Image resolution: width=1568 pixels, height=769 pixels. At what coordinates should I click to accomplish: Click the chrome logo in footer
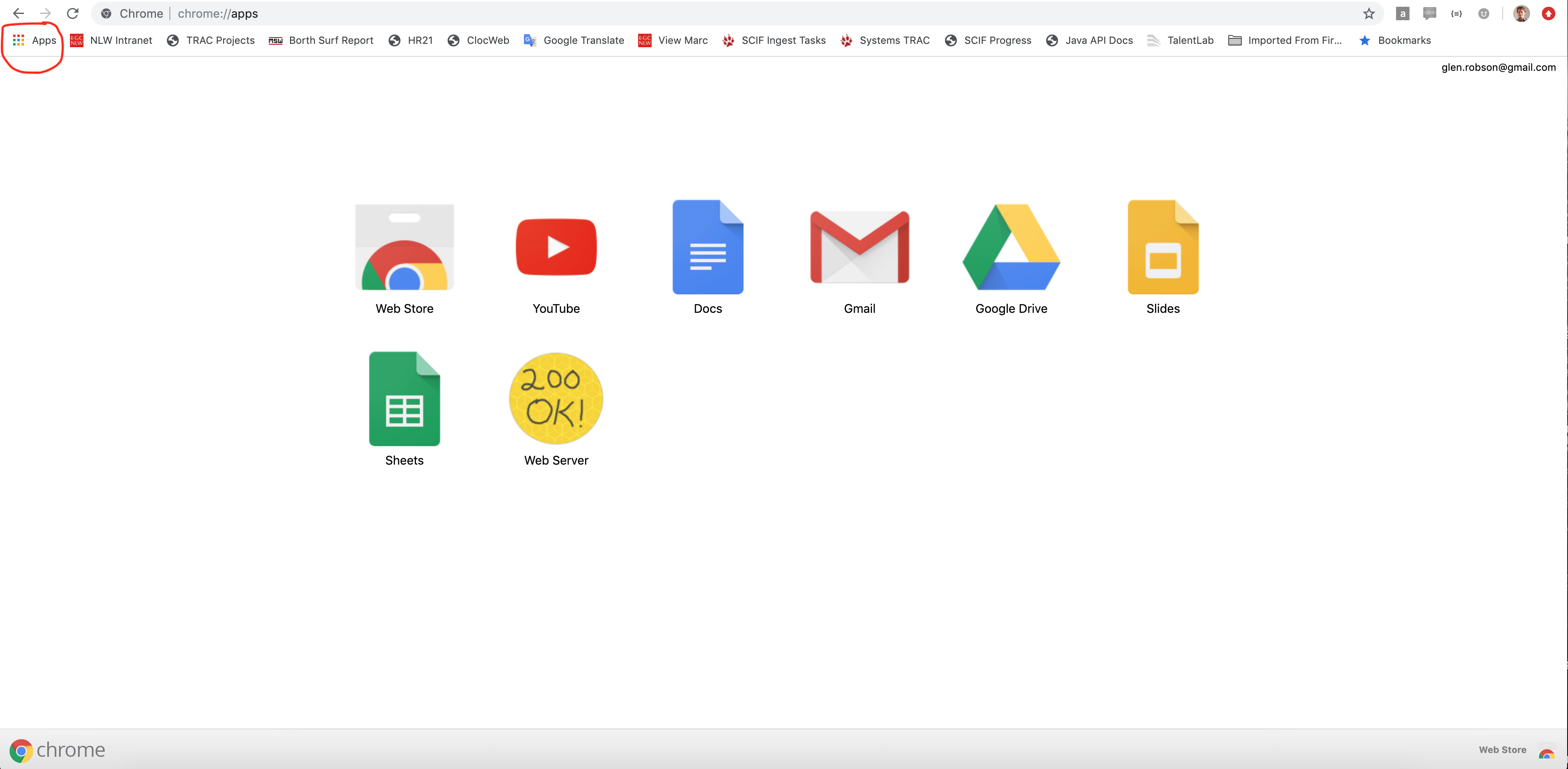(x=57, y=750)
